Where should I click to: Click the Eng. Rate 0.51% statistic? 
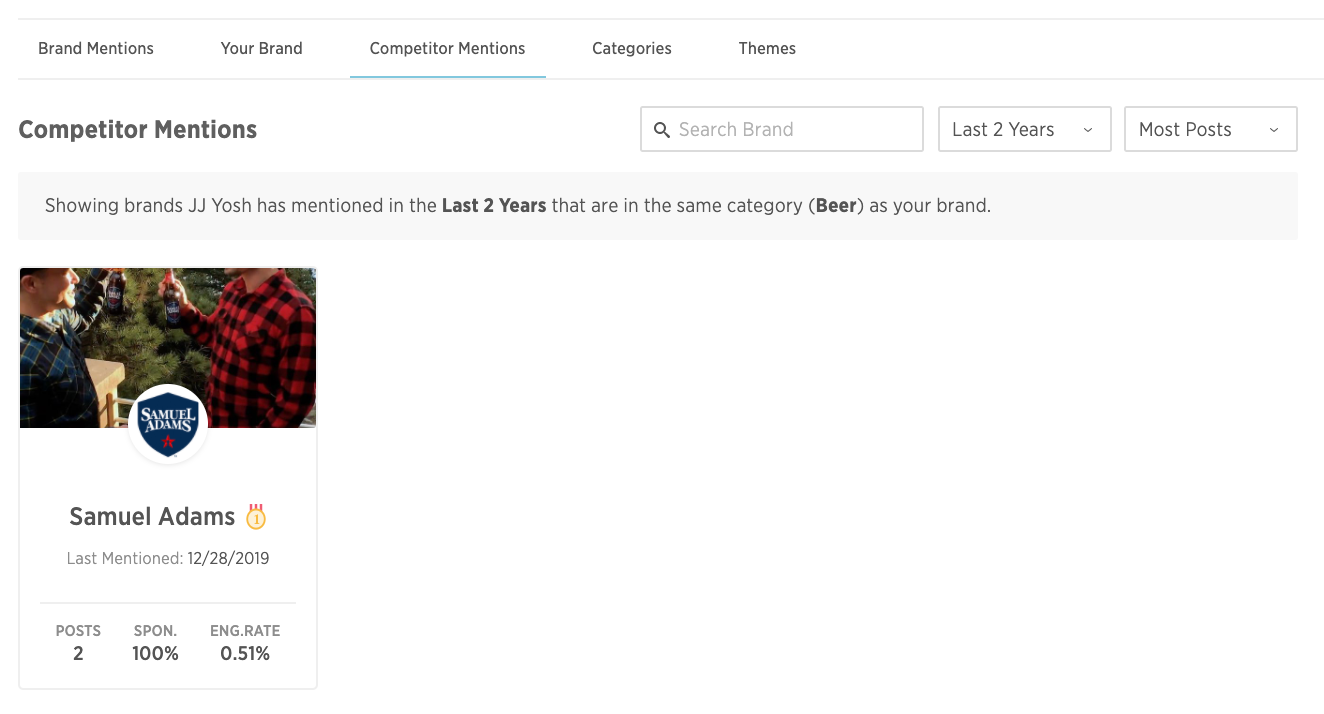[x=245, y=653]
